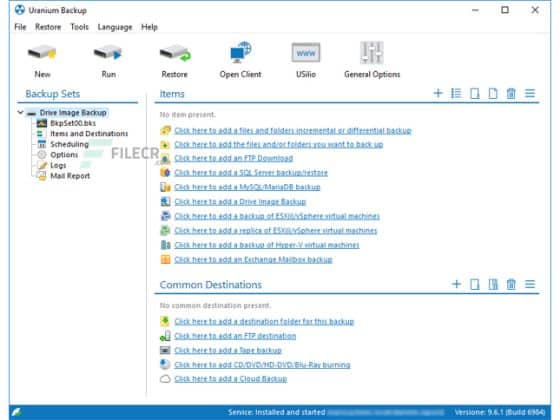Click the icon beside the FTP destination link
This screenshot has width=560, height=420.
tap(165, 336)
